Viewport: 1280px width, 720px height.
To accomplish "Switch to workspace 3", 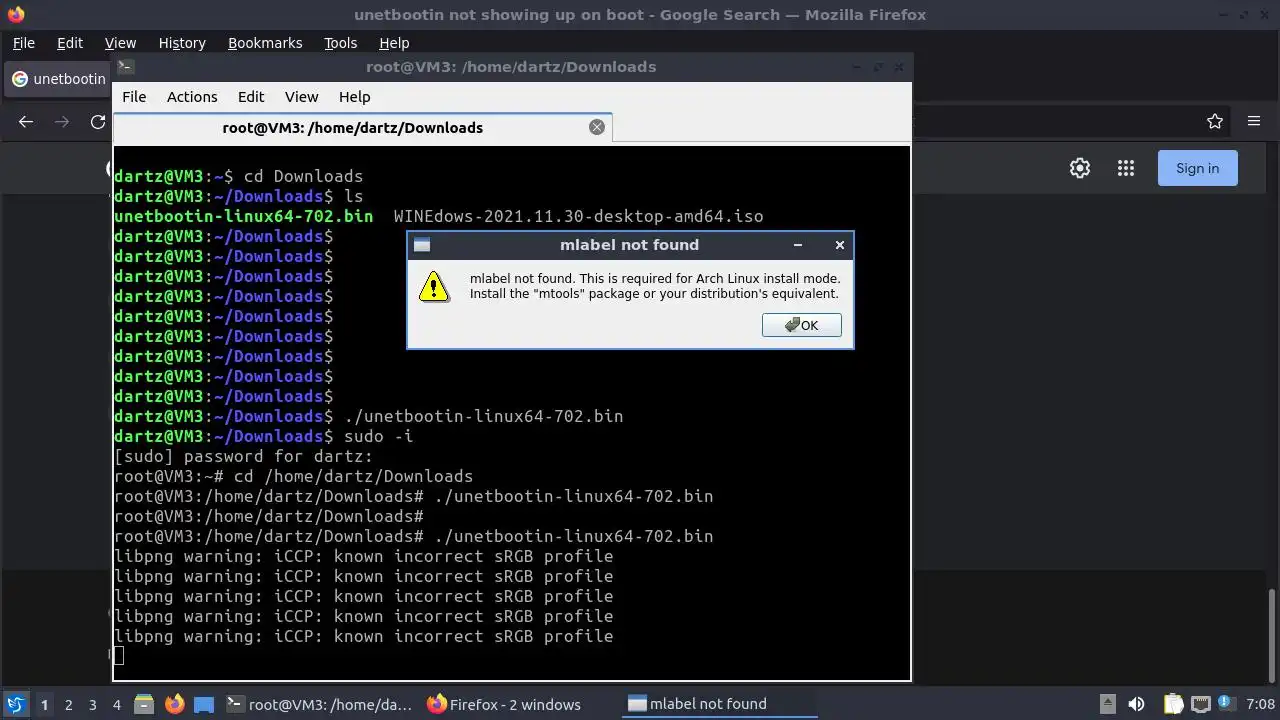I will pyautogui.click(x=92, y=704).
